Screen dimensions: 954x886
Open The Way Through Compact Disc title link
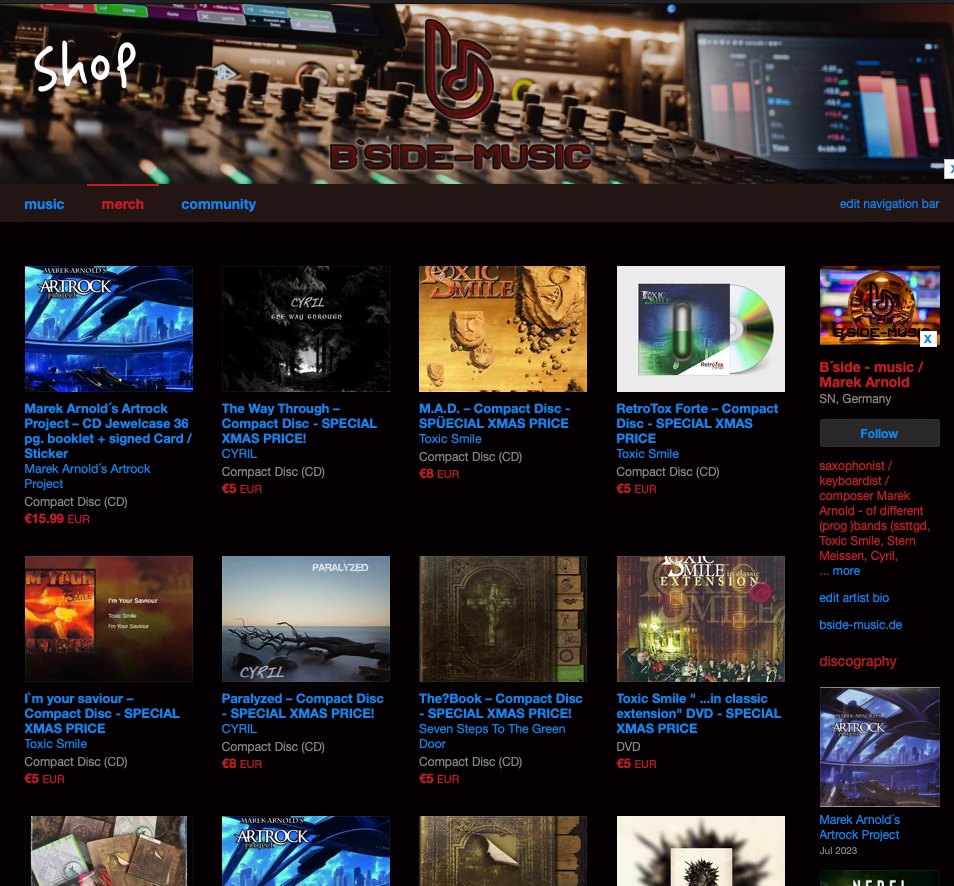(299, 424)
